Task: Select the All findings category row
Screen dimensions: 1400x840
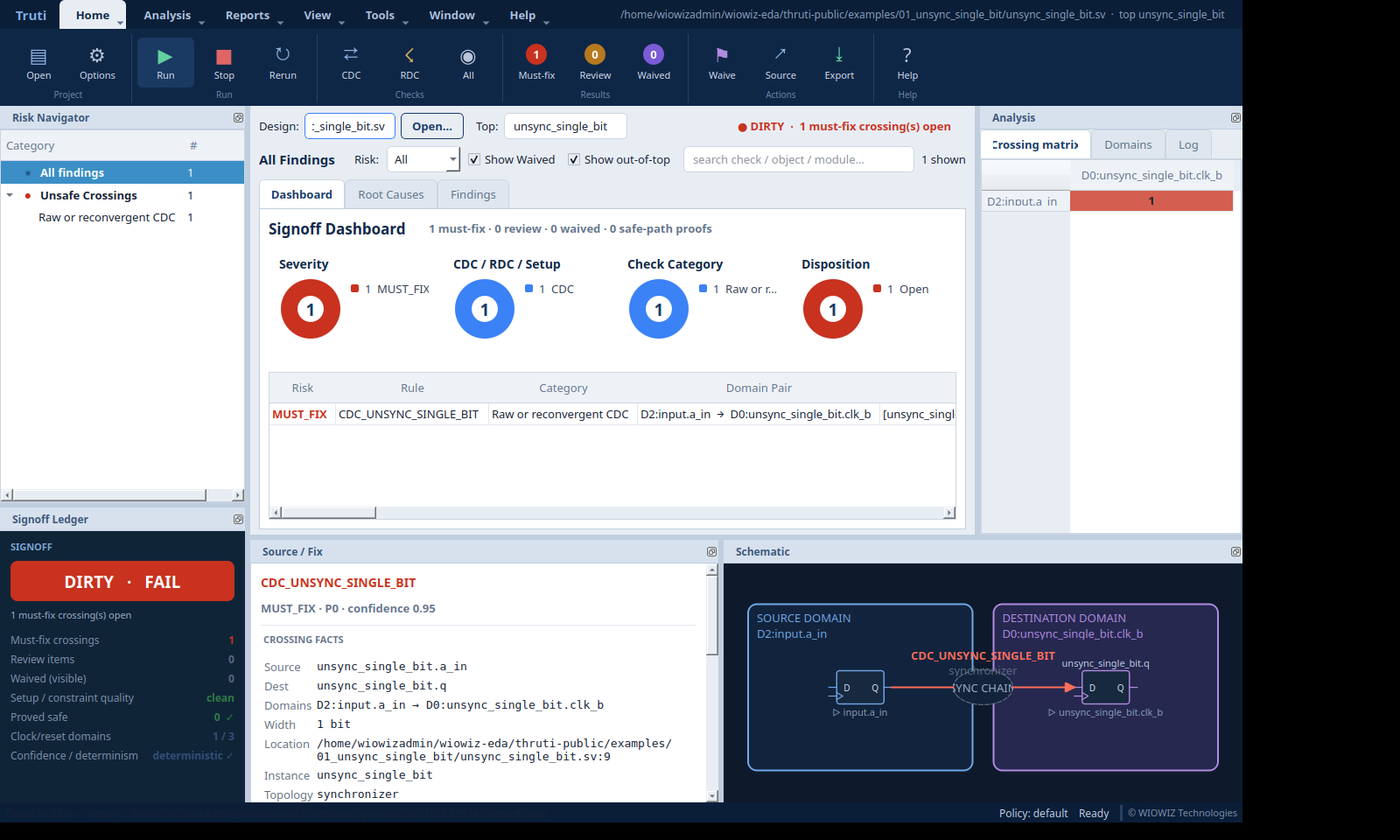Action: click(122, 172)
